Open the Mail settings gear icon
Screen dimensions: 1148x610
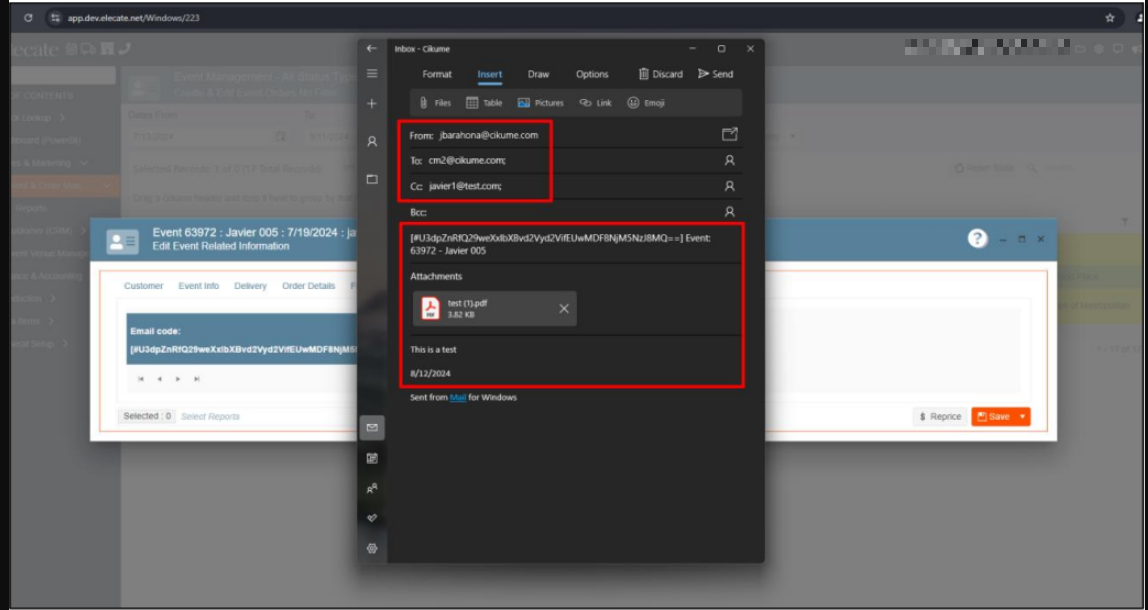(372, 548)
